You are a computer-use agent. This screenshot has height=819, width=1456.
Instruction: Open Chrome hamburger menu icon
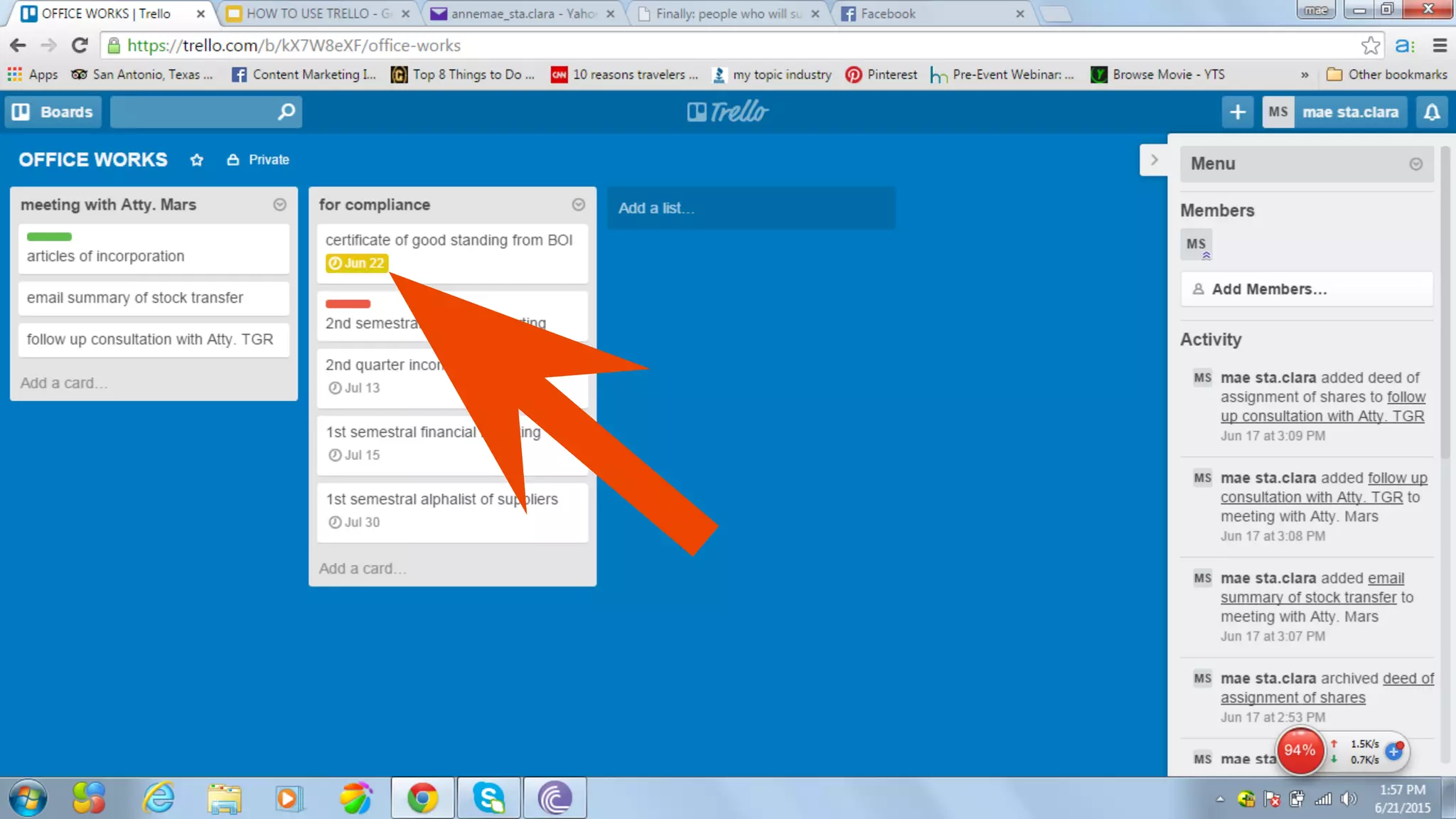pyautogui.click(x=1440, y=45)
